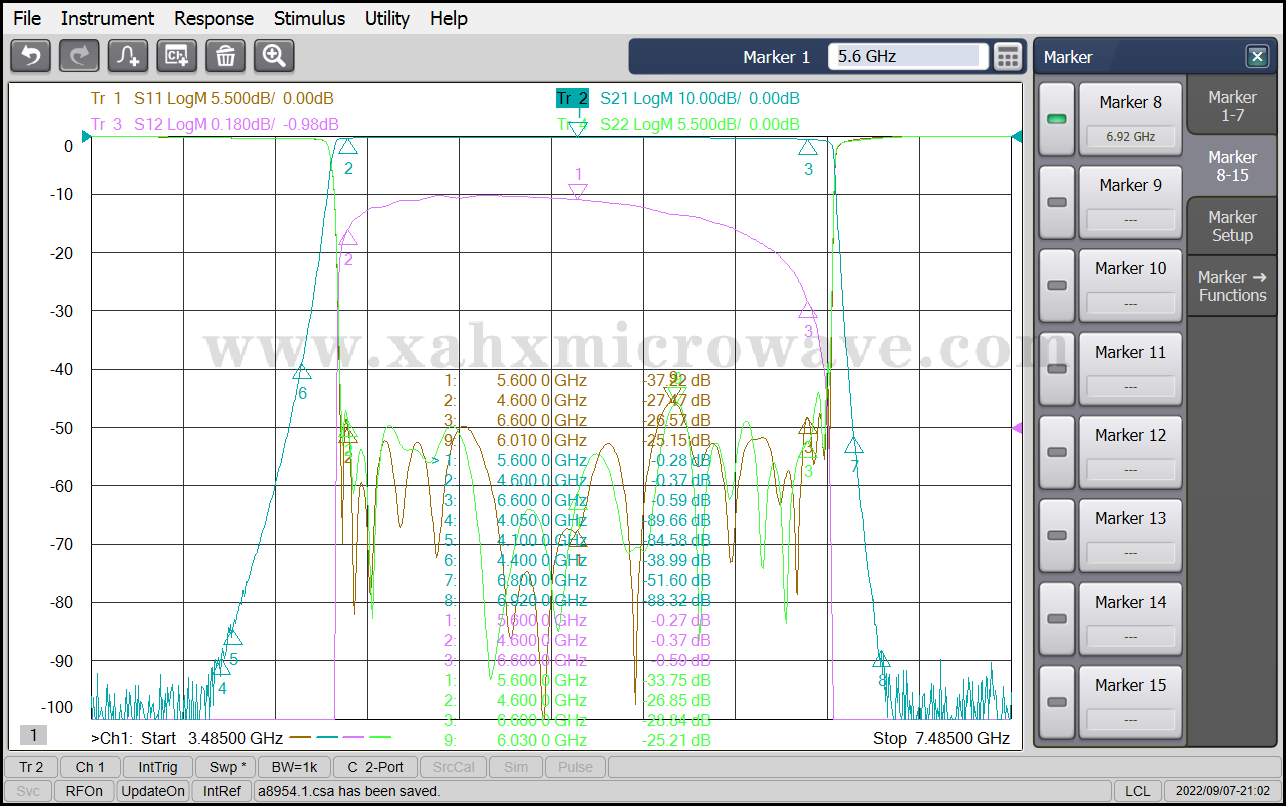1286x806 pixels.
Task: Open the Marker Setup tab
Action: click(x=1232, y=226)
